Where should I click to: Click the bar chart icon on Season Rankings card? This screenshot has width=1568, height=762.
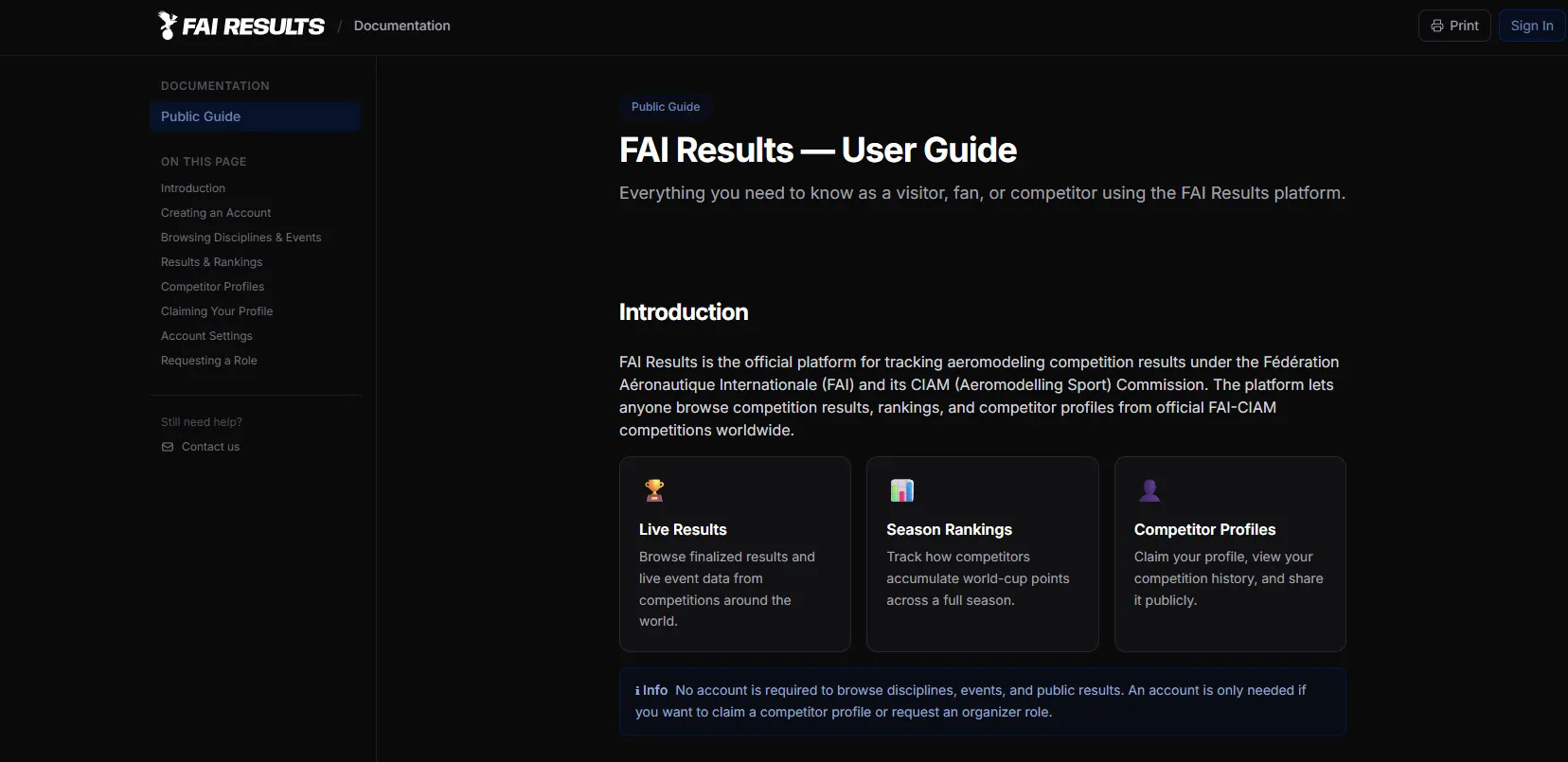point(902,490)
